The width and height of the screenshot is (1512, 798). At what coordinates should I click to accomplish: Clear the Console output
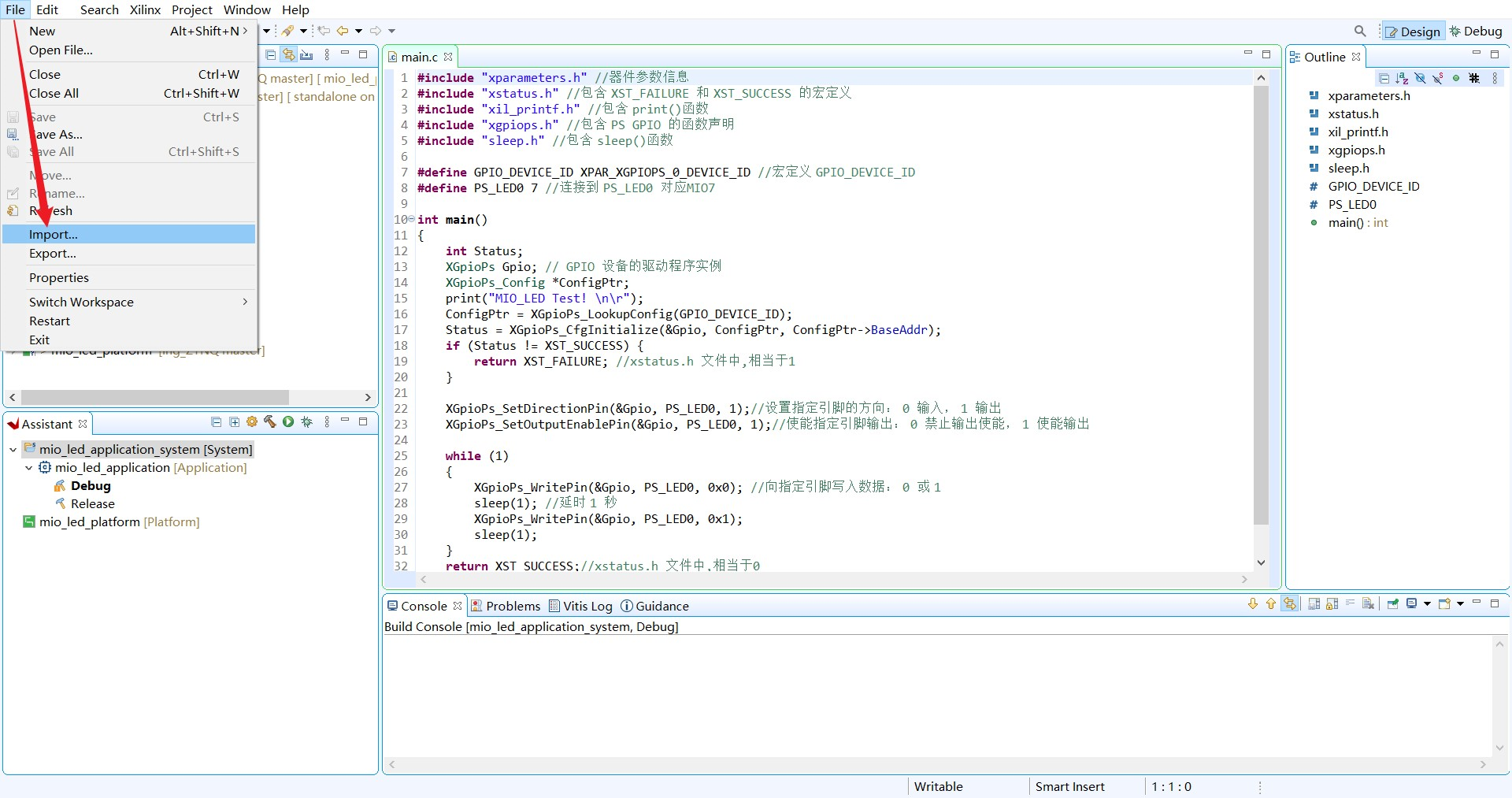click(x=1369, y=604)
